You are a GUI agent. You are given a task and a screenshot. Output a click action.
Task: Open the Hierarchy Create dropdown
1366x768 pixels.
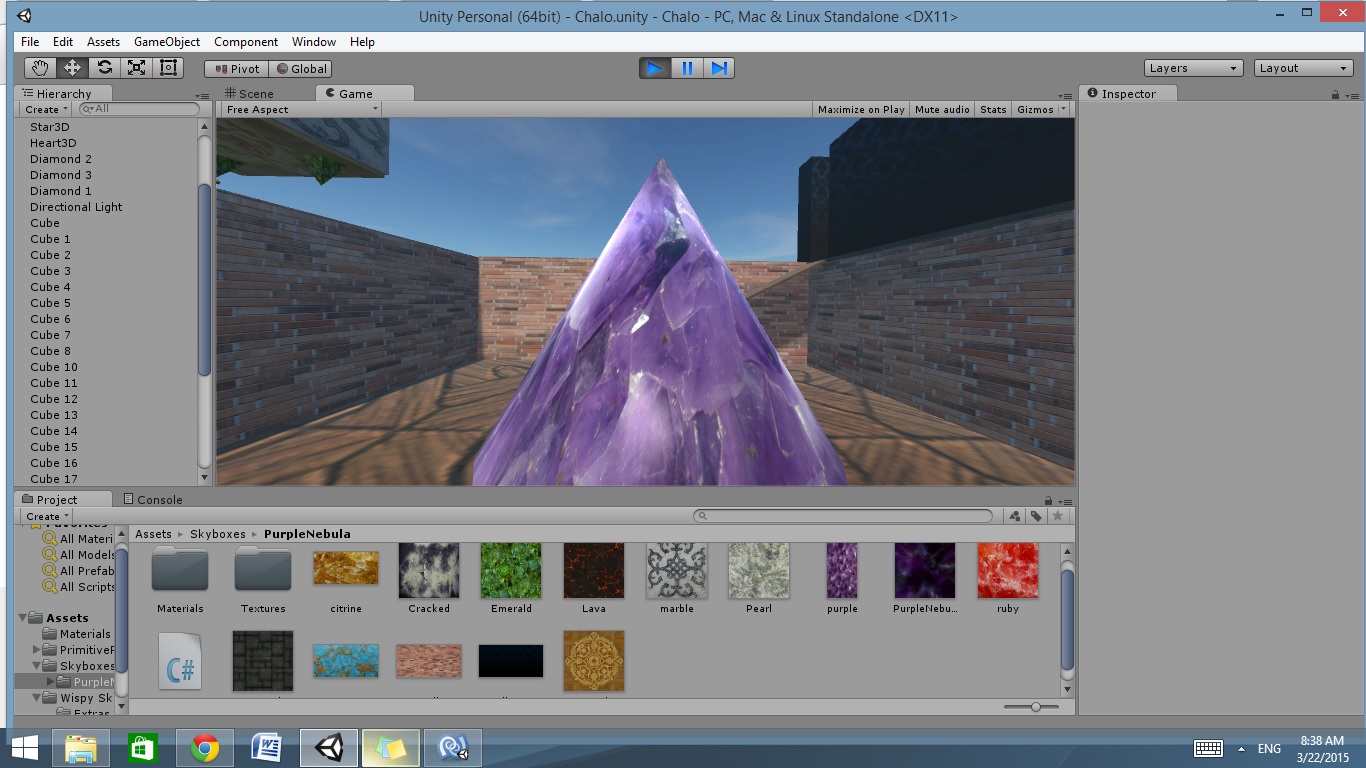coord(46,109)
